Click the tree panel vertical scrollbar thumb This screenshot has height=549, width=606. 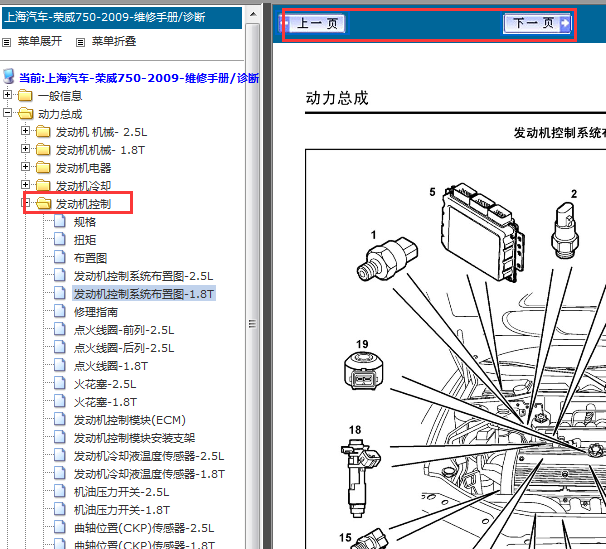[x=253, y=325]
